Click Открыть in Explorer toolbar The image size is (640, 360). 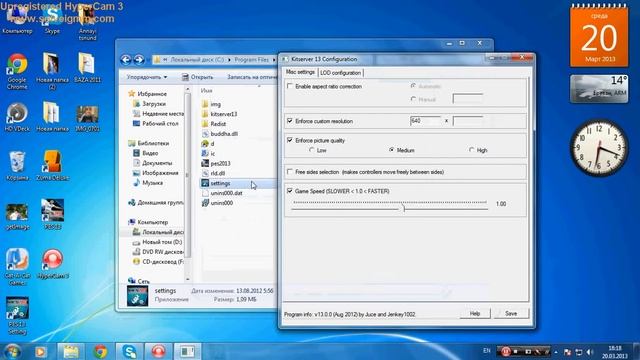[198, 77]
